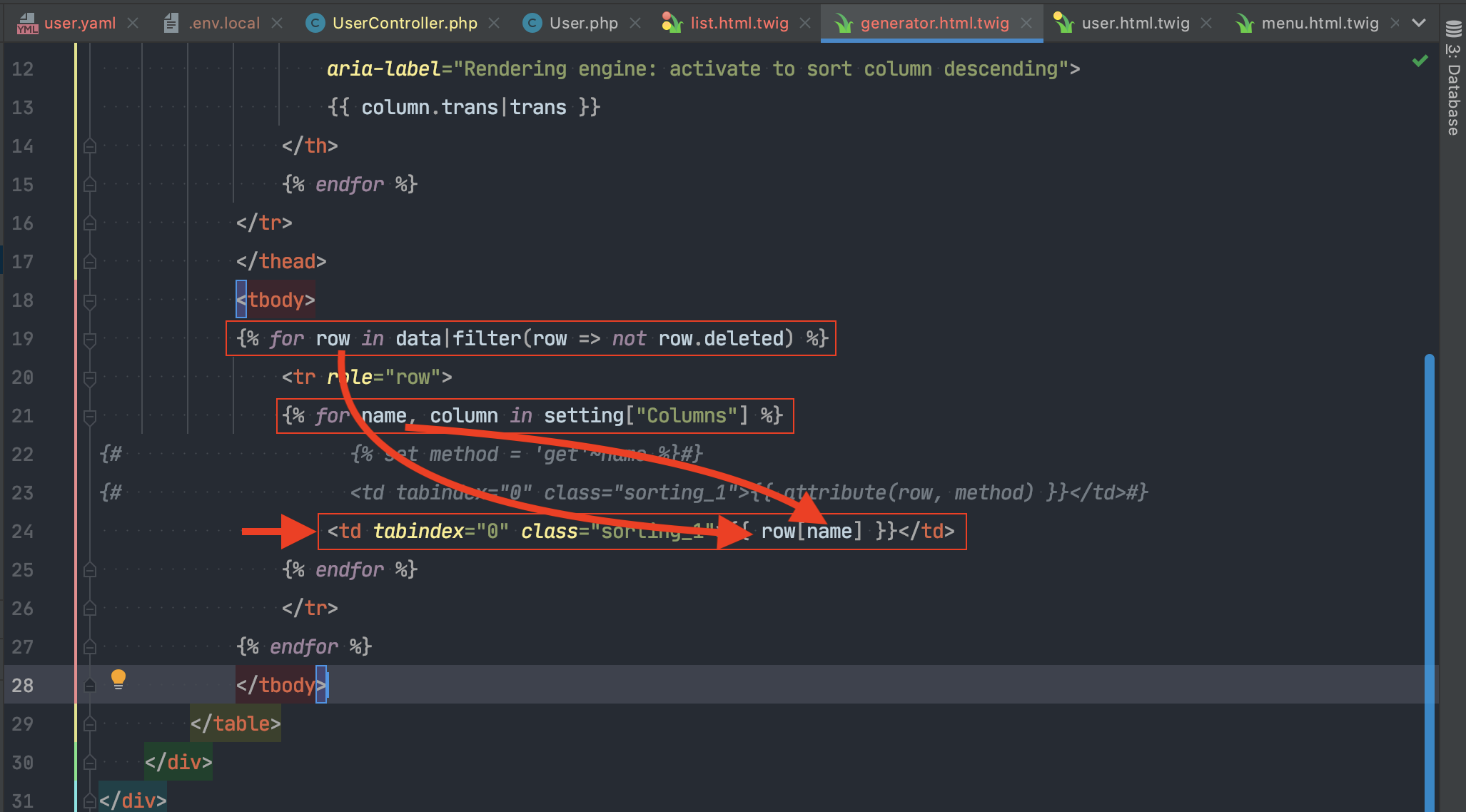Screen dimensions: 1466x812
Task: Click line number 19 in gutter
Action: [23, 339]
